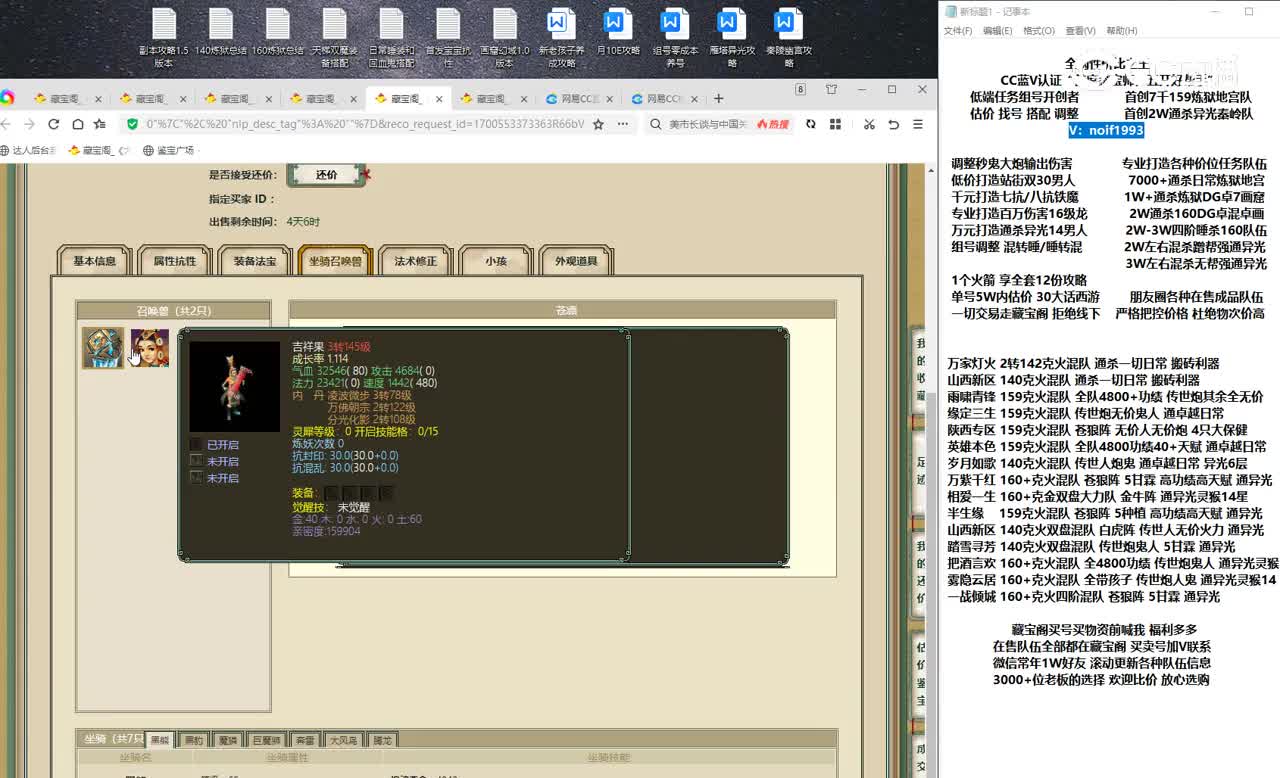The height and width of the screenshot is (778, 1280).
Task: Click highlighted text V: noif1993 in Notepad
Action: [x=1106, y=130]
